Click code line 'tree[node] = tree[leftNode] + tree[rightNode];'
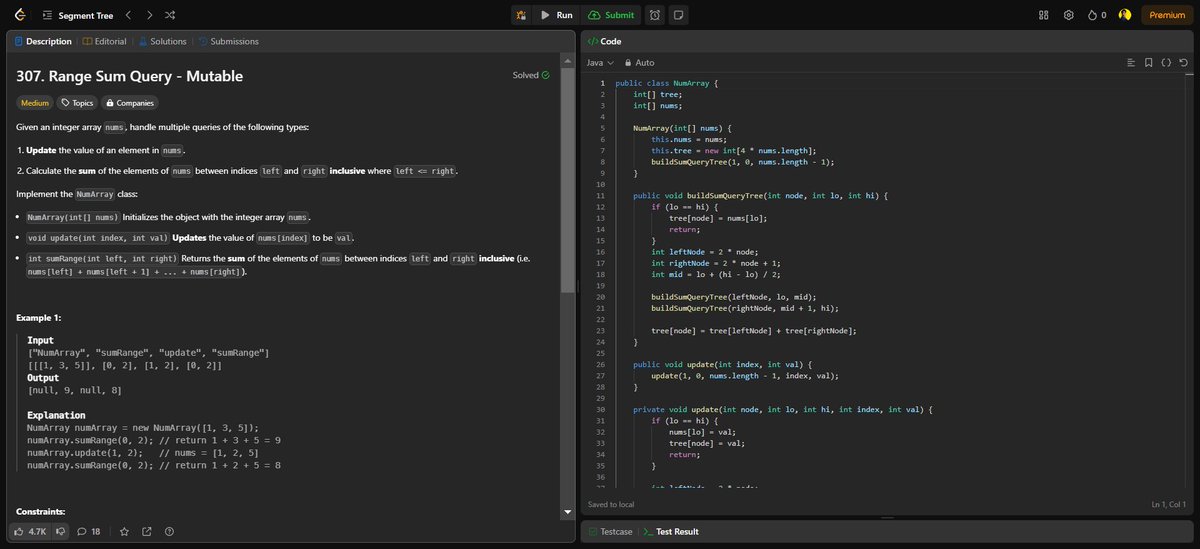The height and width of the screenshot is (549, 1200). pyautogui.click(x=753, y=330)
